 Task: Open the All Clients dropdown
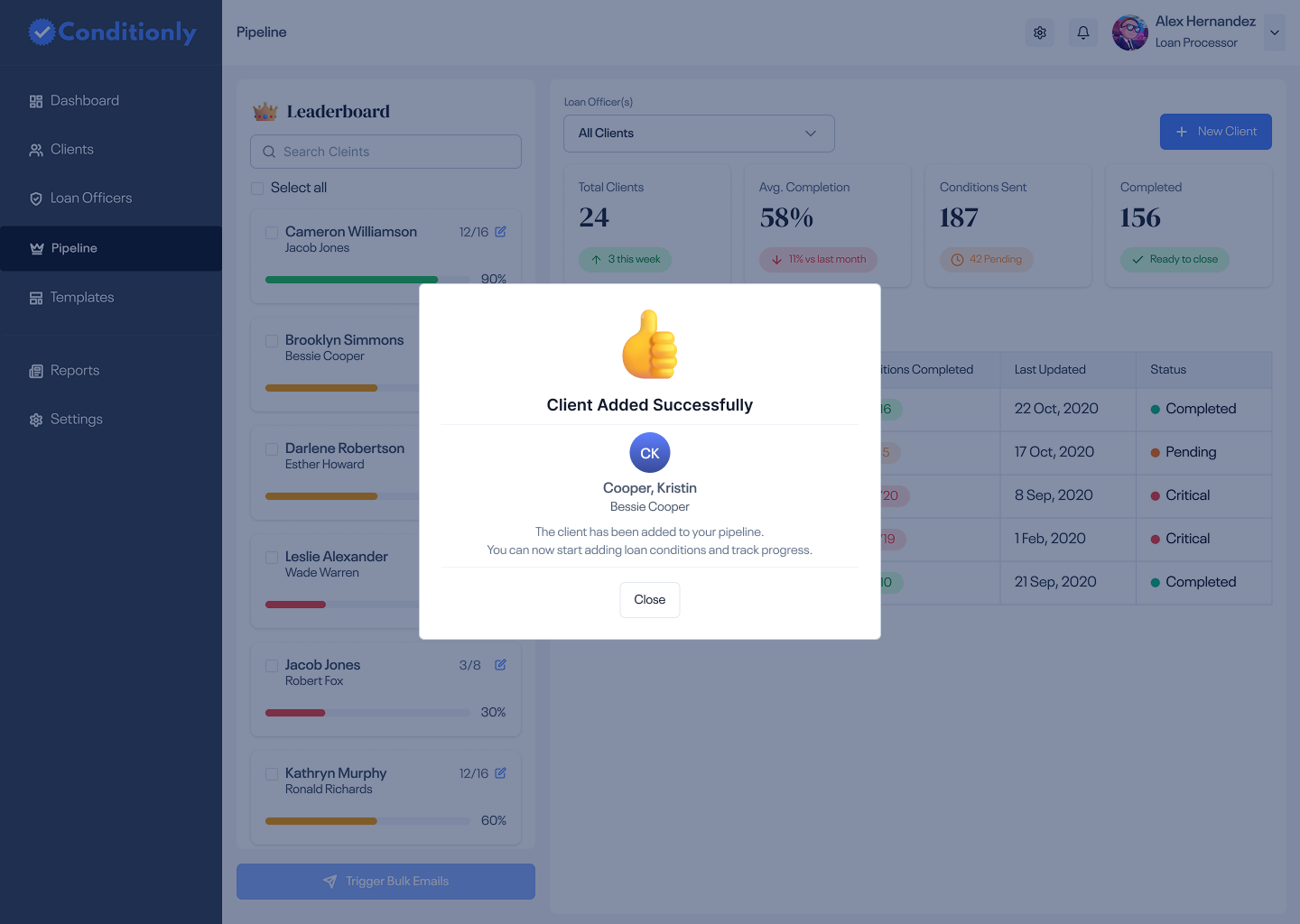coord(699,133)
